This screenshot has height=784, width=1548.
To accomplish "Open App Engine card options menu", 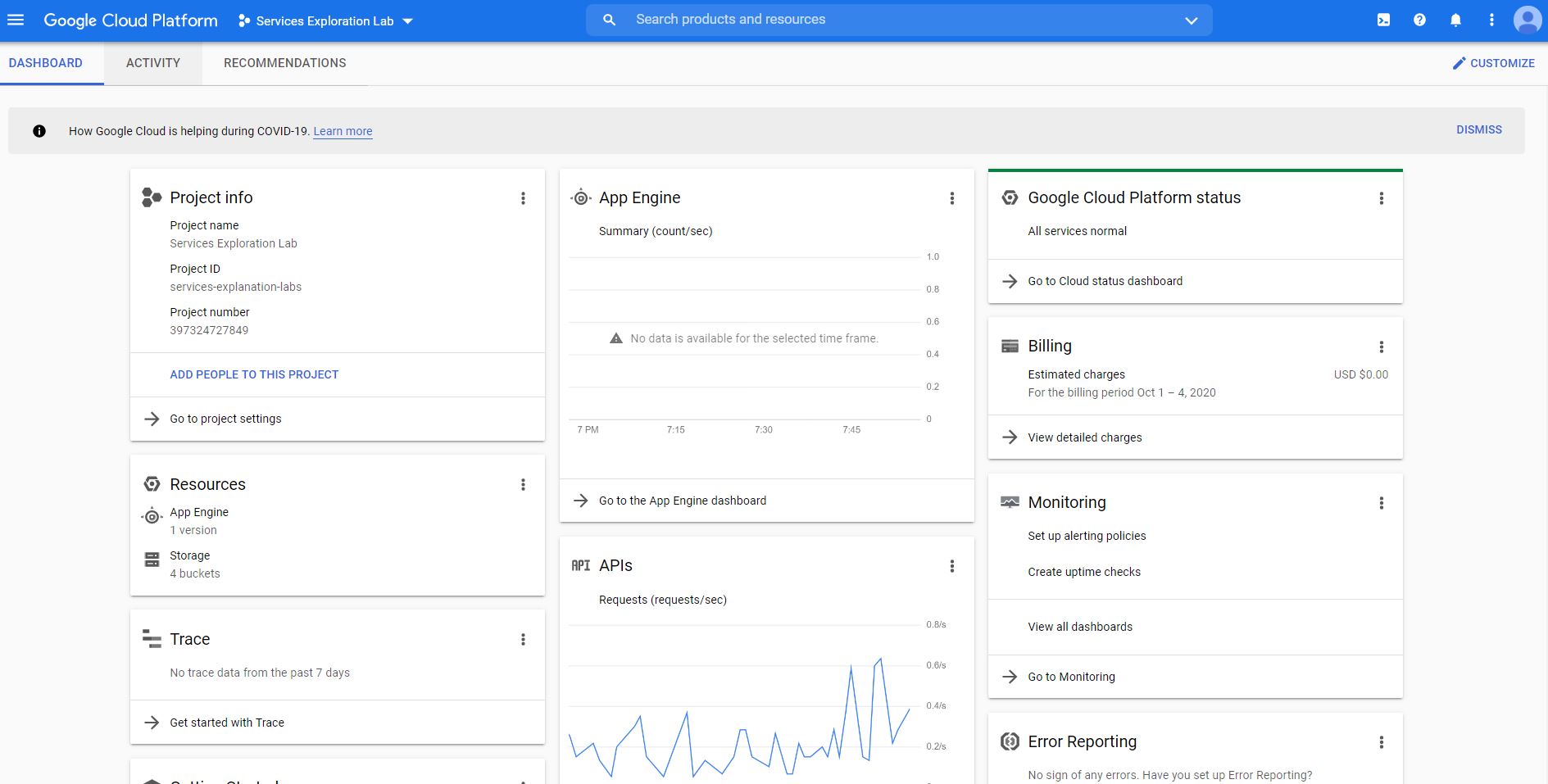I will click(951, 198).
